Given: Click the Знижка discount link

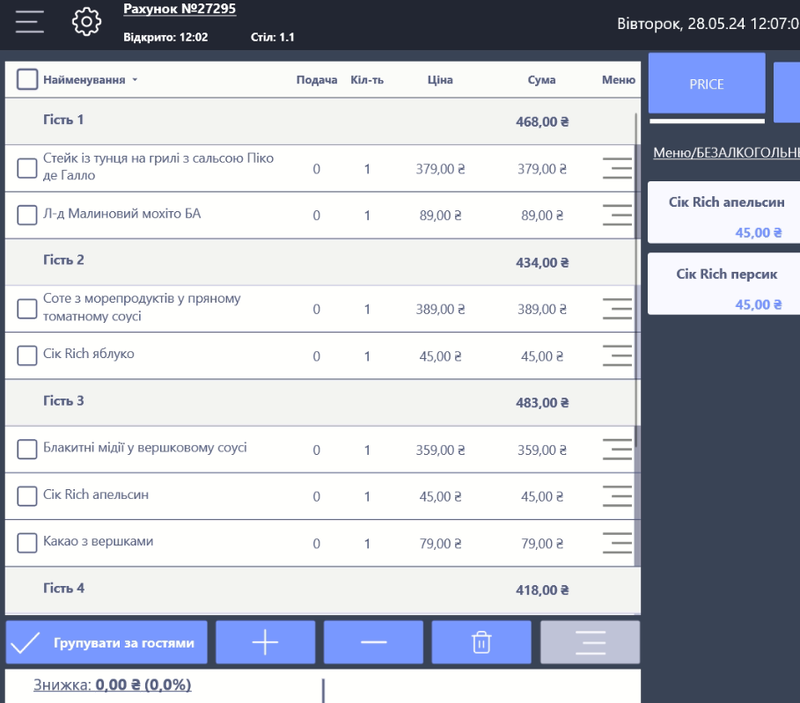Looking at the screenshot, I should pyautogui.click(x=112, y=685).
